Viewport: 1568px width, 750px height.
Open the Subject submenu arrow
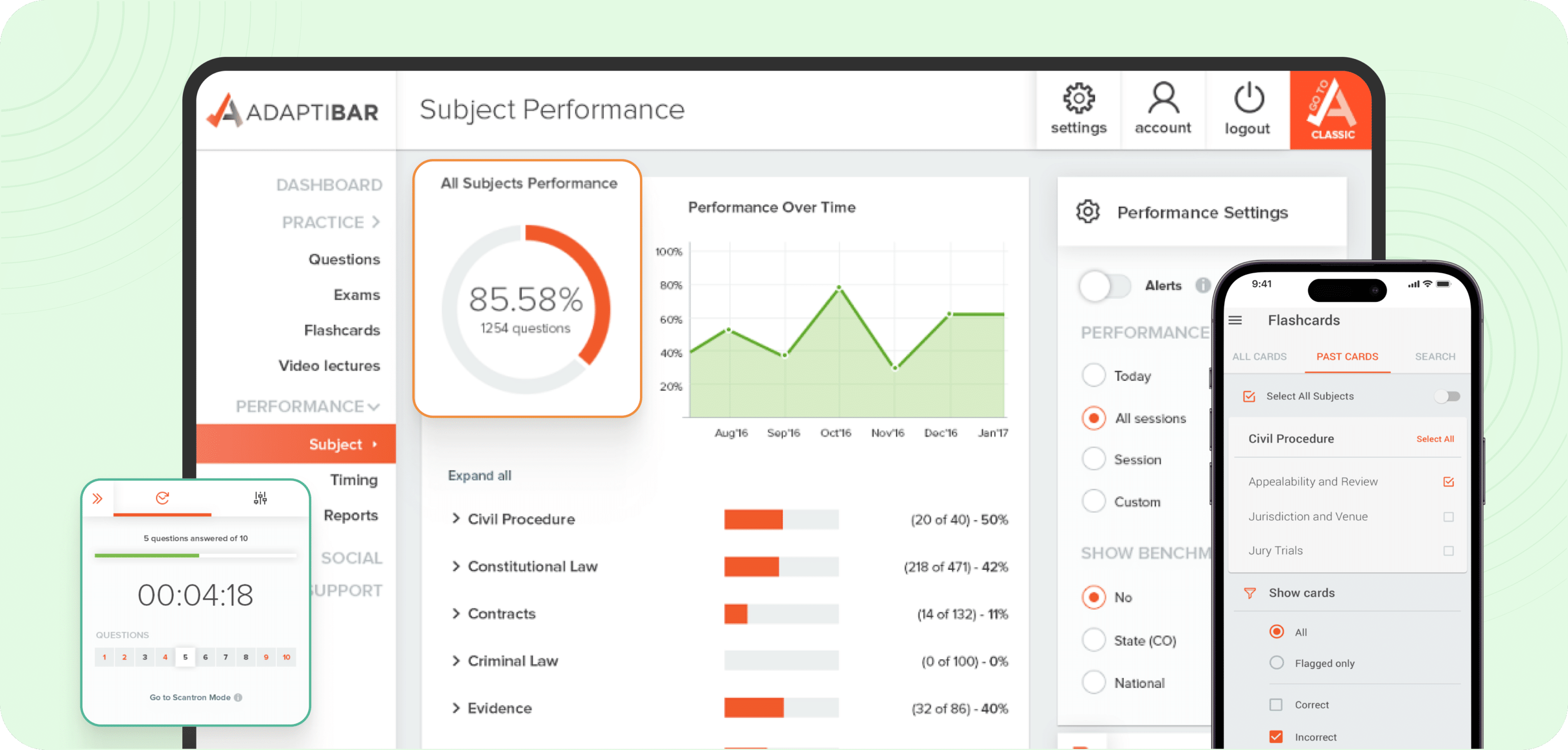pos(374,444)
